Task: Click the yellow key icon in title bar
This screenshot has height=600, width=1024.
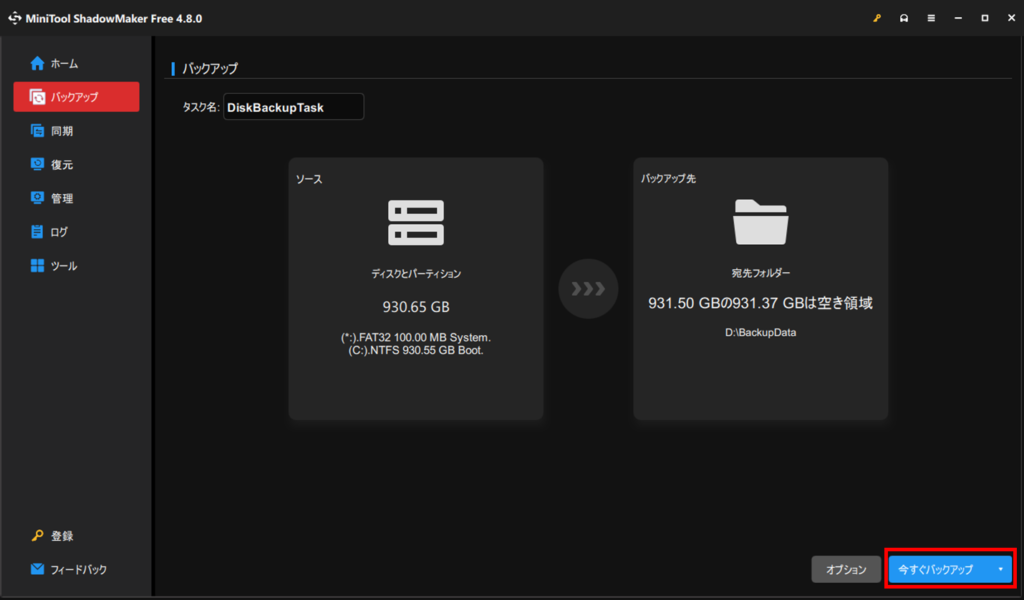Action: 877,18
